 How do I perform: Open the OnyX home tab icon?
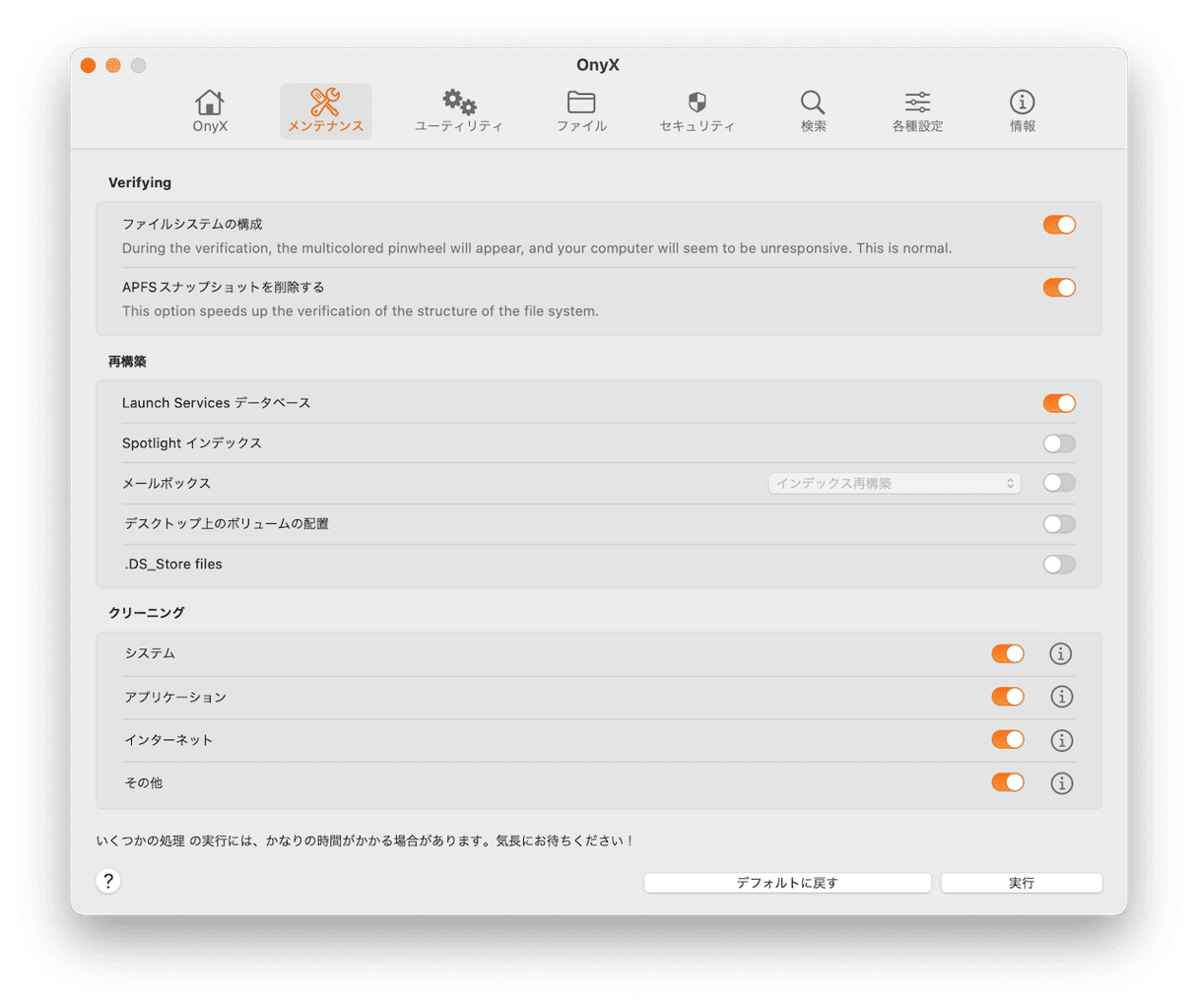click(x=210, y=102)
